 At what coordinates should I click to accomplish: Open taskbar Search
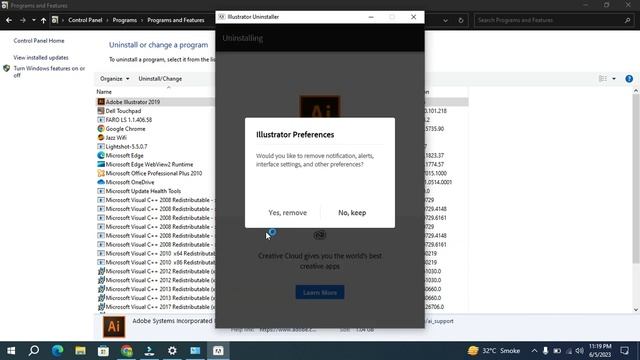[x=34, y=351]
